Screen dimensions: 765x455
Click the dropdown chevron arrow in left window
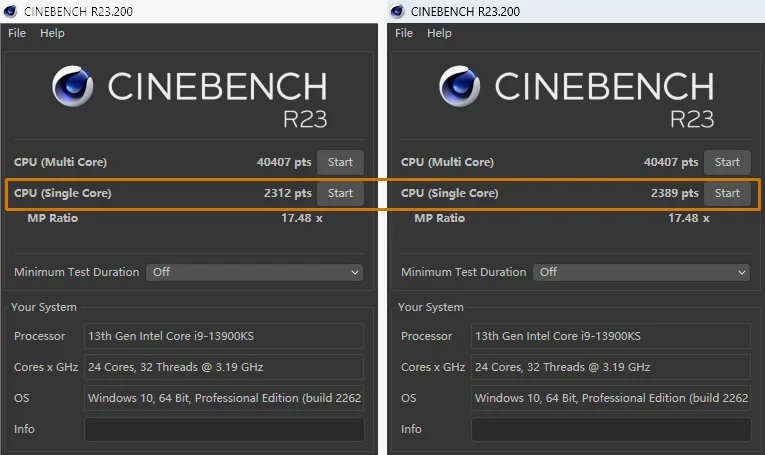point(355,272)
